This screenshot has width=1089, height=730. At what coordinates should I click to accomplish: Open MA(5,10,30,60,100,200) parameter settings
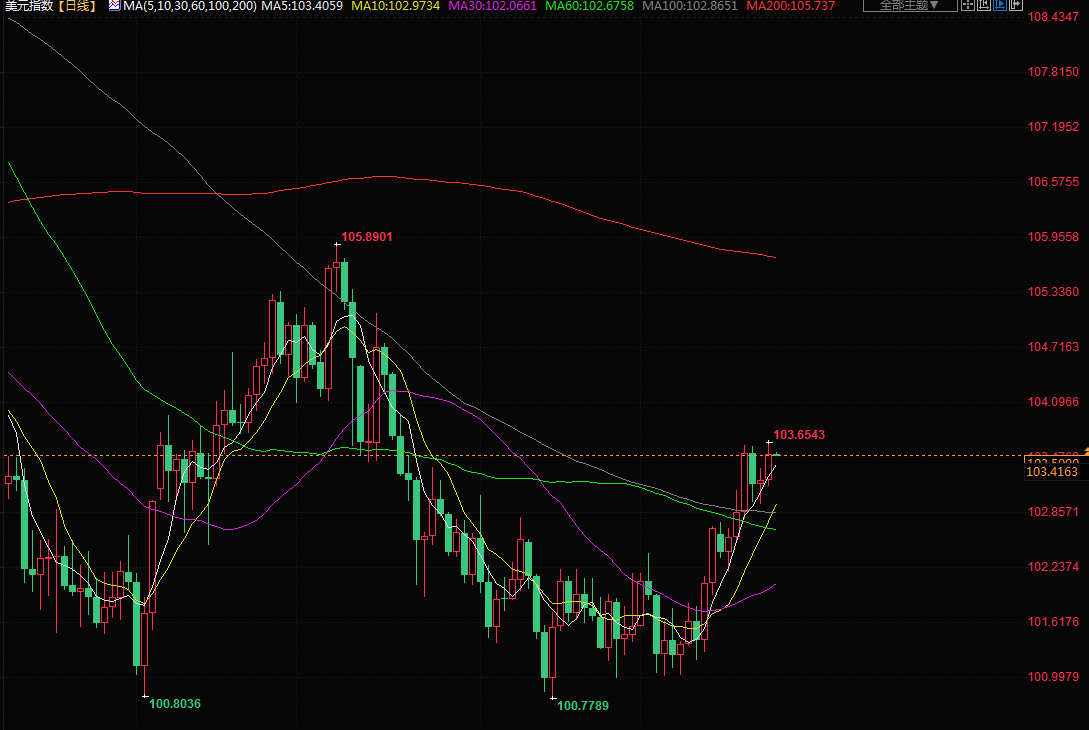coord(190,6)
